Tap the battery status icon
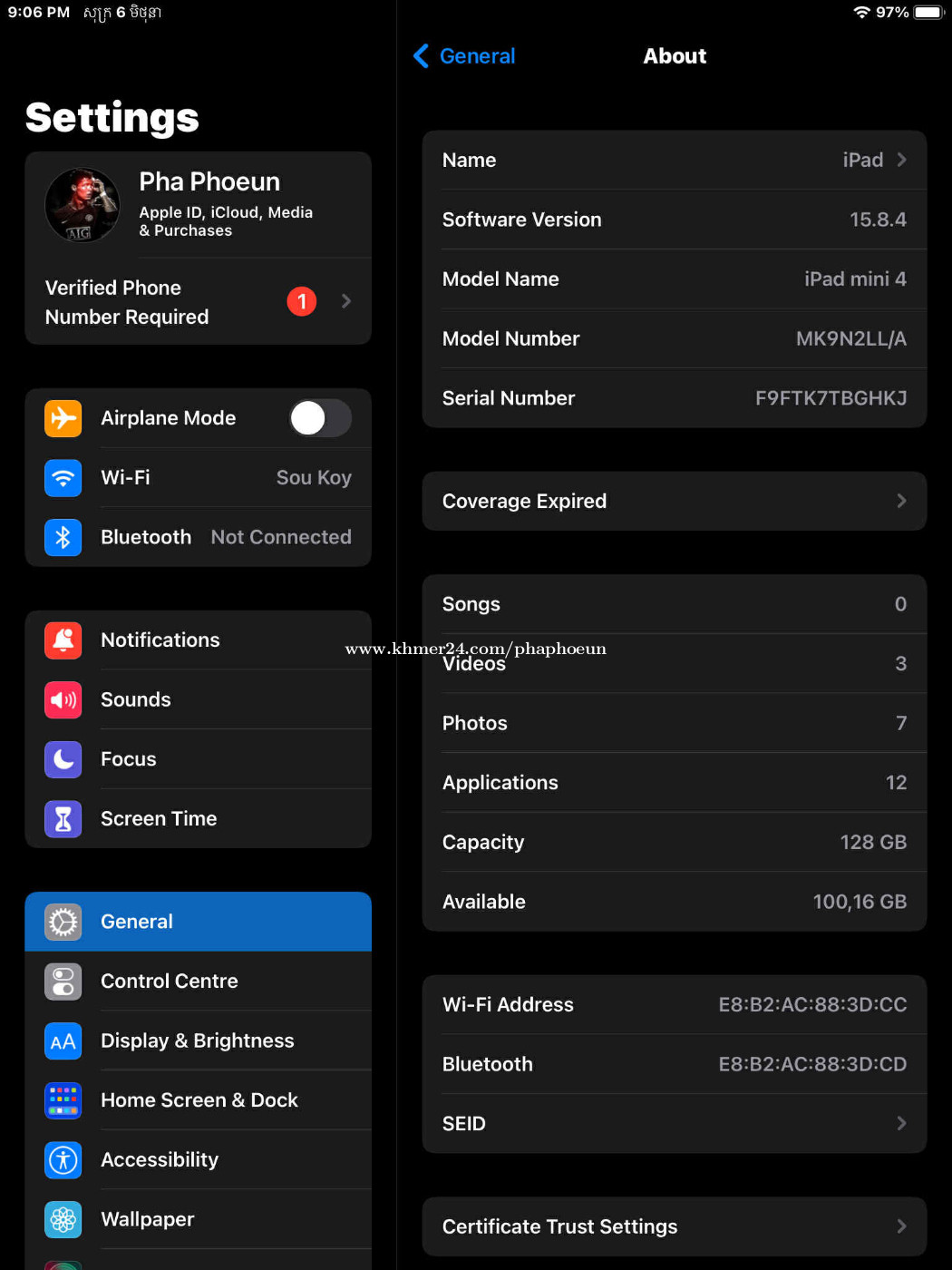 pos(929,13)
